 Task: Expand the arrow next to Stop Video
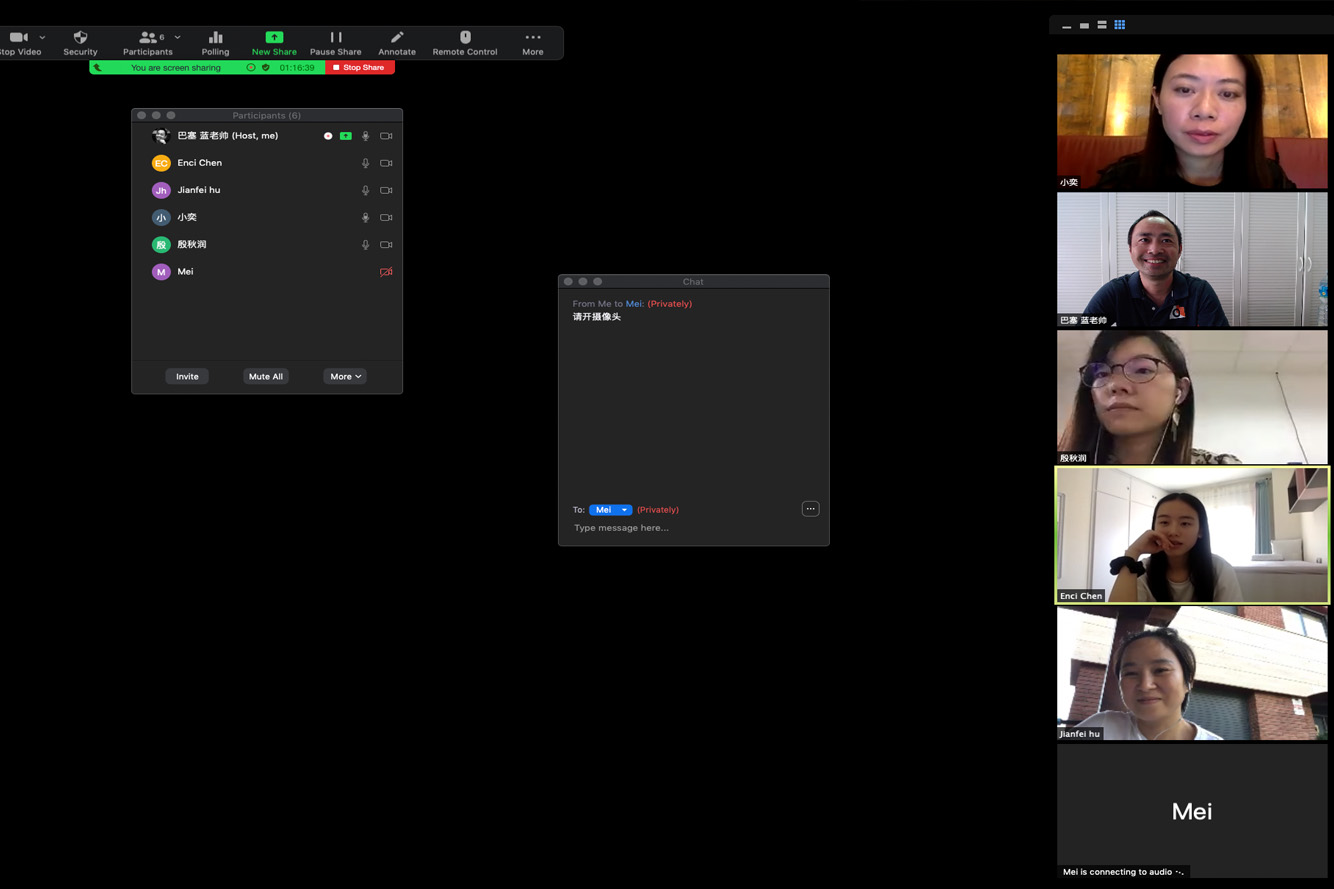tap(42, 38)
